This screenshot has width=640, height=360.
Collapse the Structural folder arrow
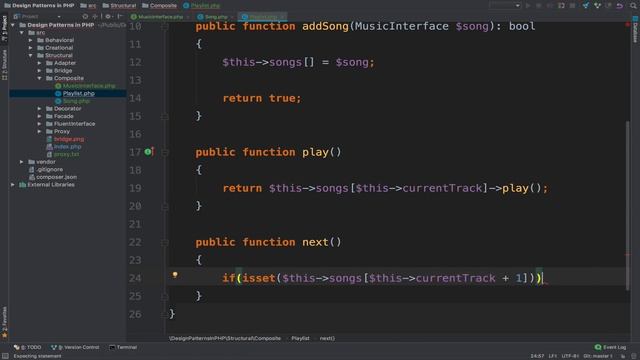(31, 56)
